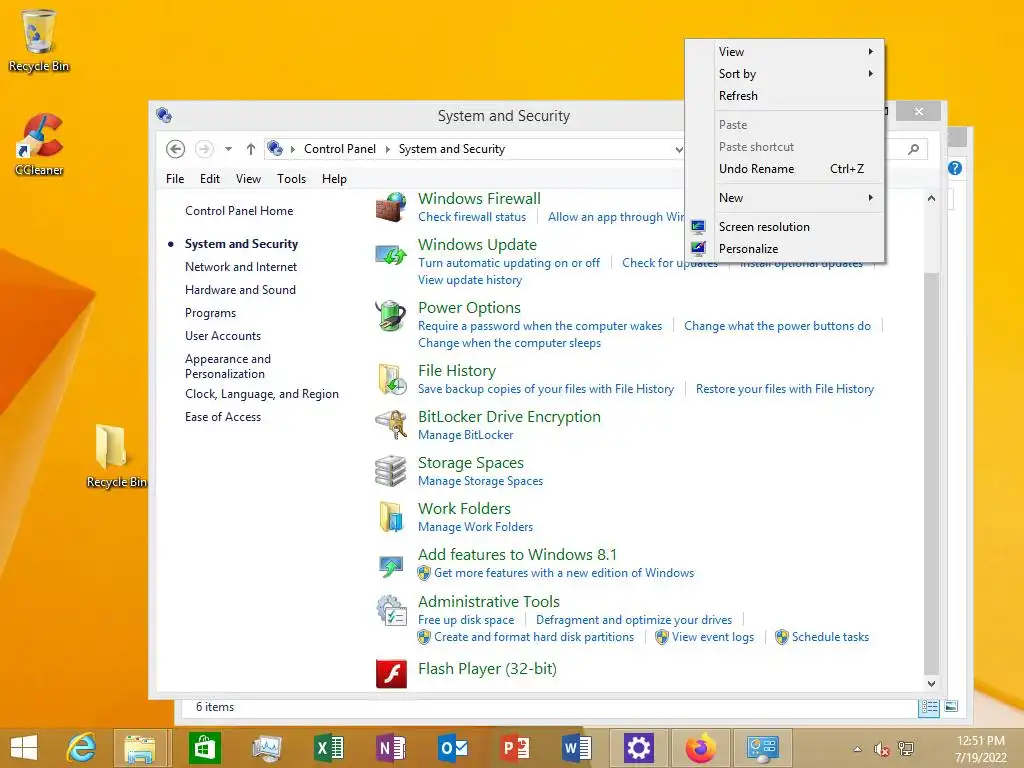Click the scrollbar up arrow
This screenshot has height=768, width=1024.
pyautogui.click(x=931, y=198)
